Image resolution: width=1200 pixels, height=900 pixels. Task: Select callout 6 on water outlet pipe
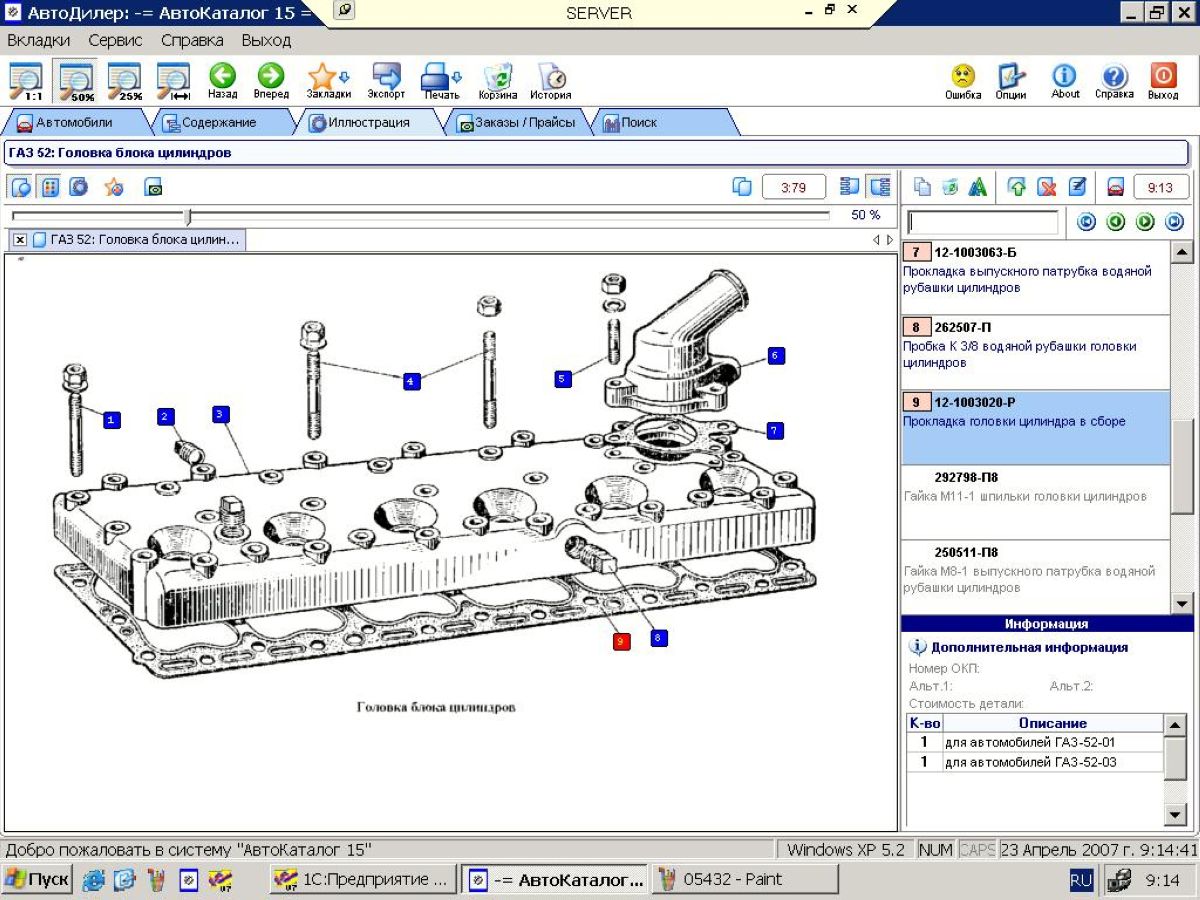coord(775,355)
